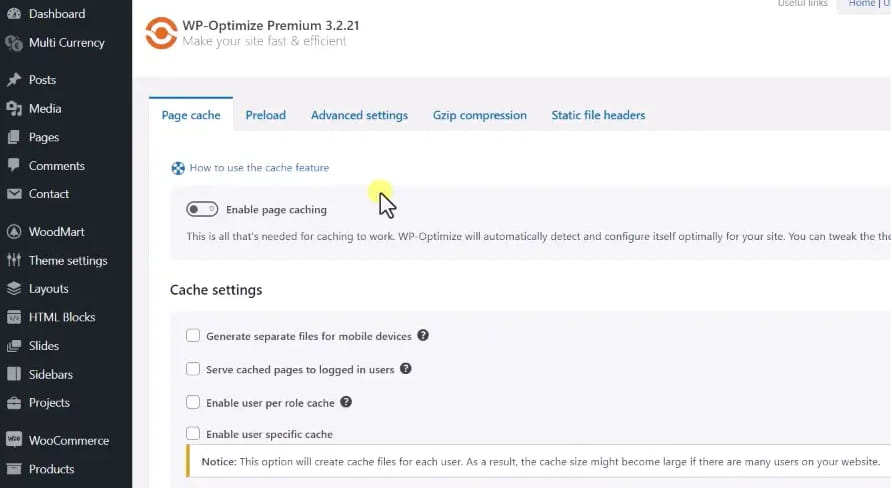The image size is (892, 488).
Task: Open the WooCommerce icon in sidebar
Action: tap(14, 440)
